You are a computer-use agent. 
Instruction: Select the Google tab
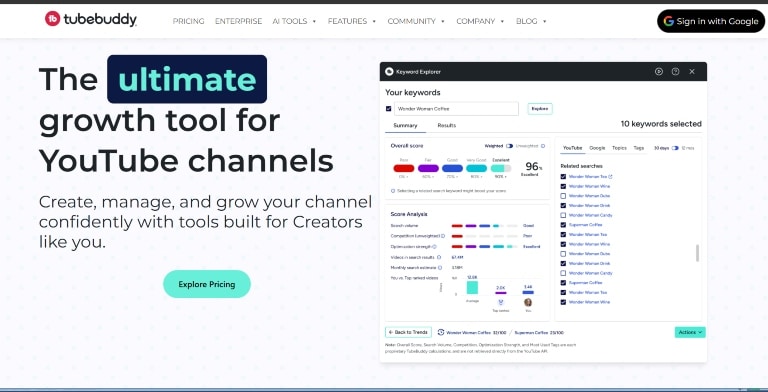click(597, 148)
